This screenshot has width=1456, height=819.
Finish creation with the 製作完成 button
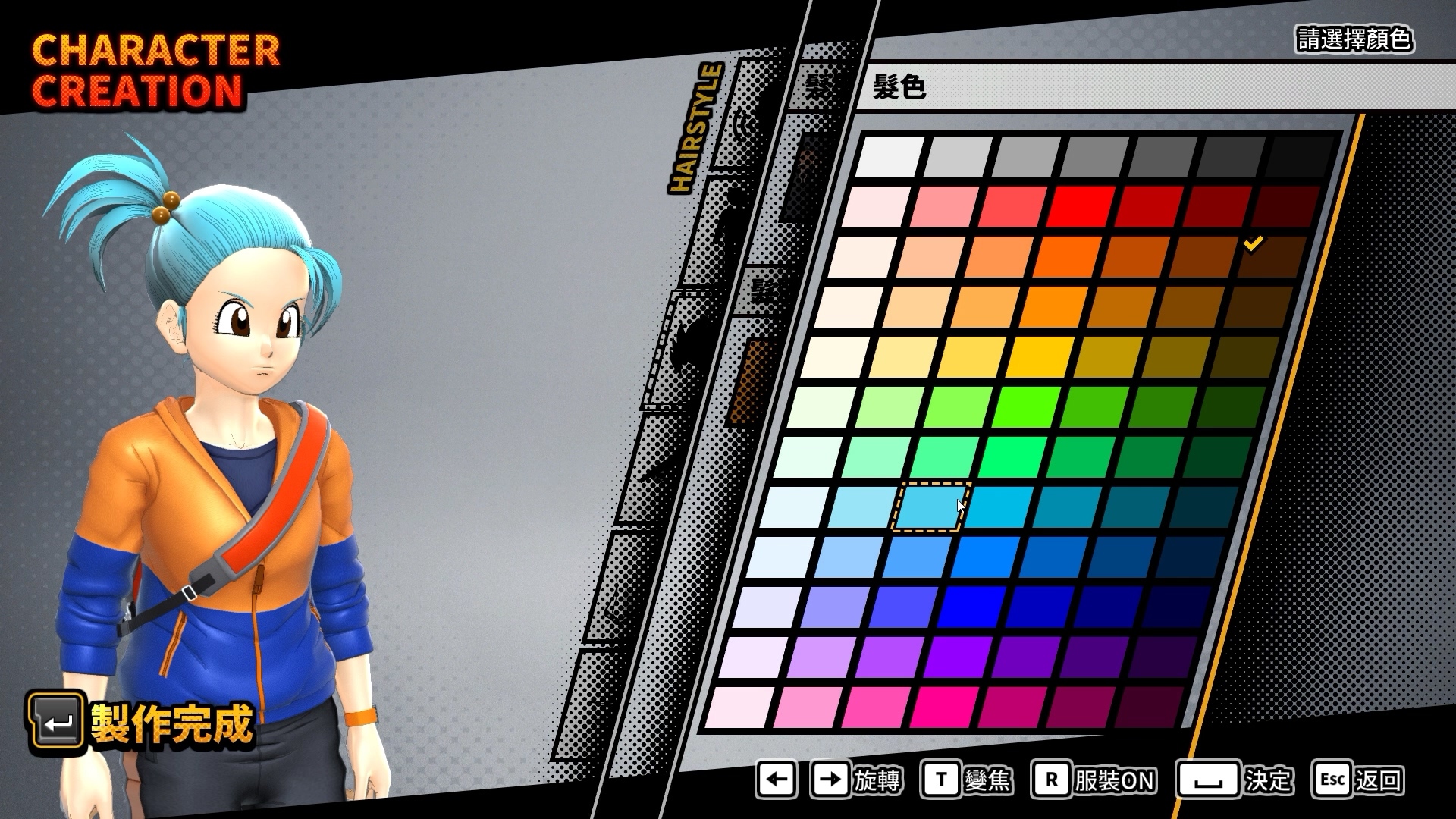coord(141,723)
